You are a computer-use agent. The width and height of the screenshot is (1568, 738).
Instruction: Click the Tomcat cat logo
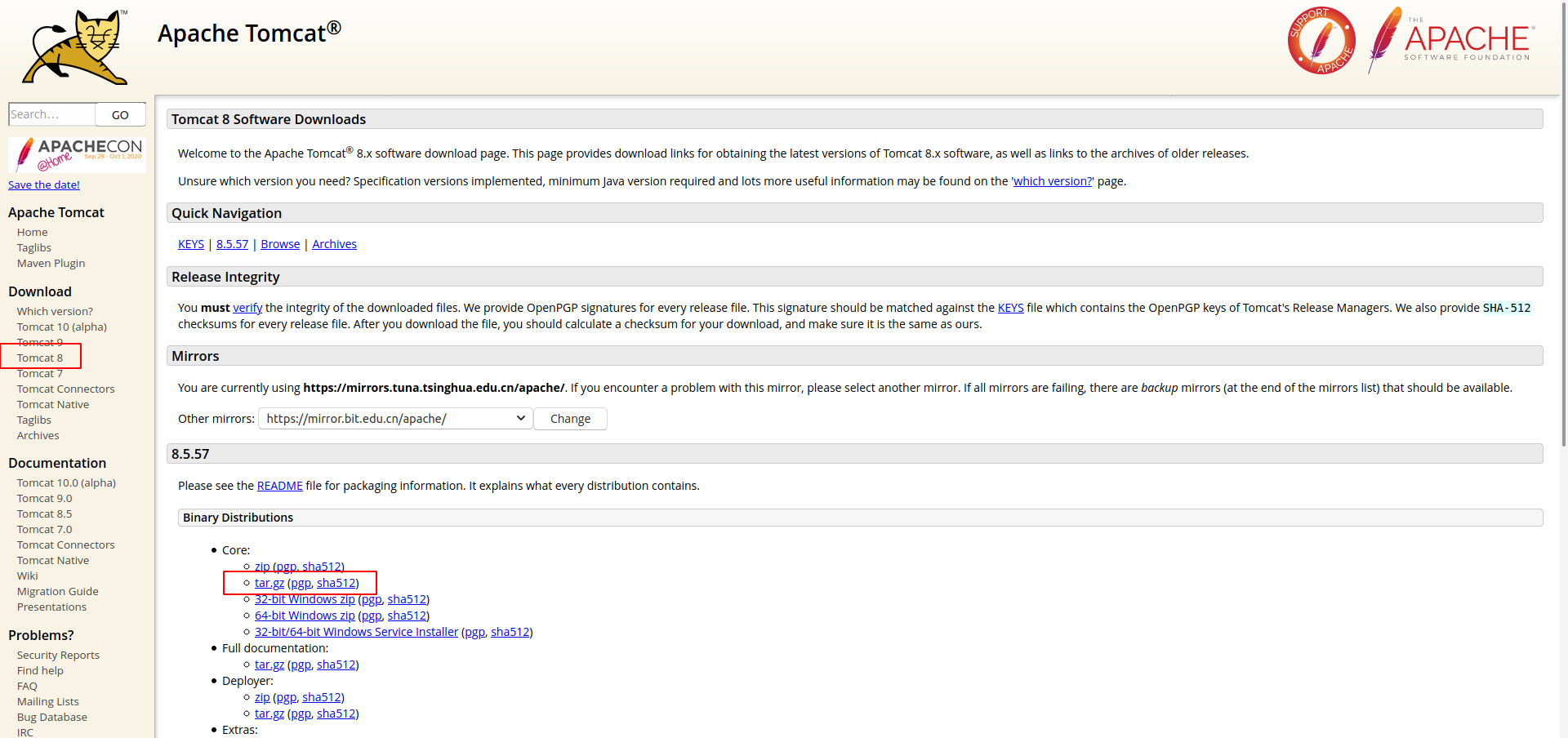(x=75, y=47)
